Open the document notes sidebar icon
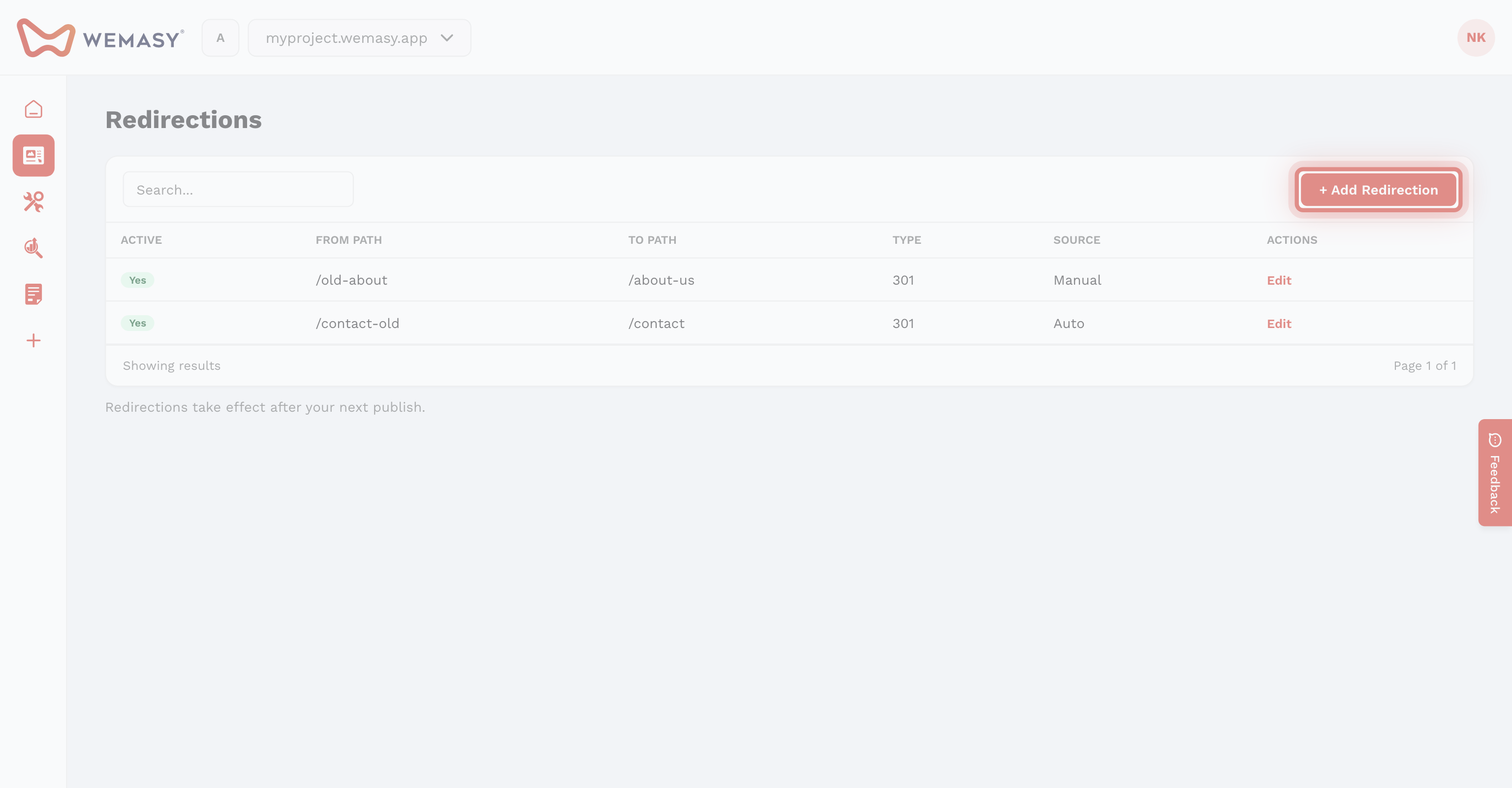The width and height of the screenshot is (1512, 788). pyautogui.click(x=33, y=294)
